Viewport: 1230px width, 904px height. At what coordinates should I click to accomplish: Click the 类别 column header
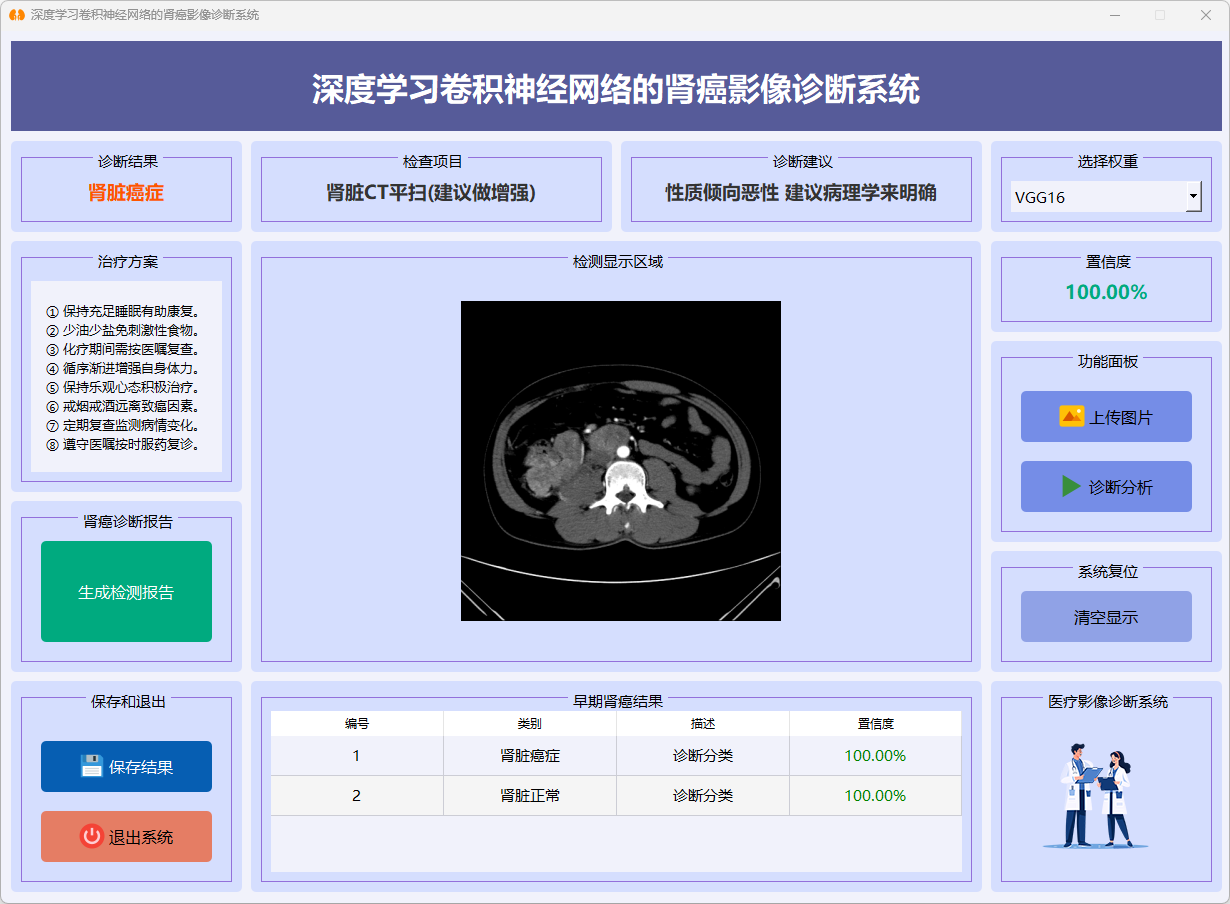530,723
